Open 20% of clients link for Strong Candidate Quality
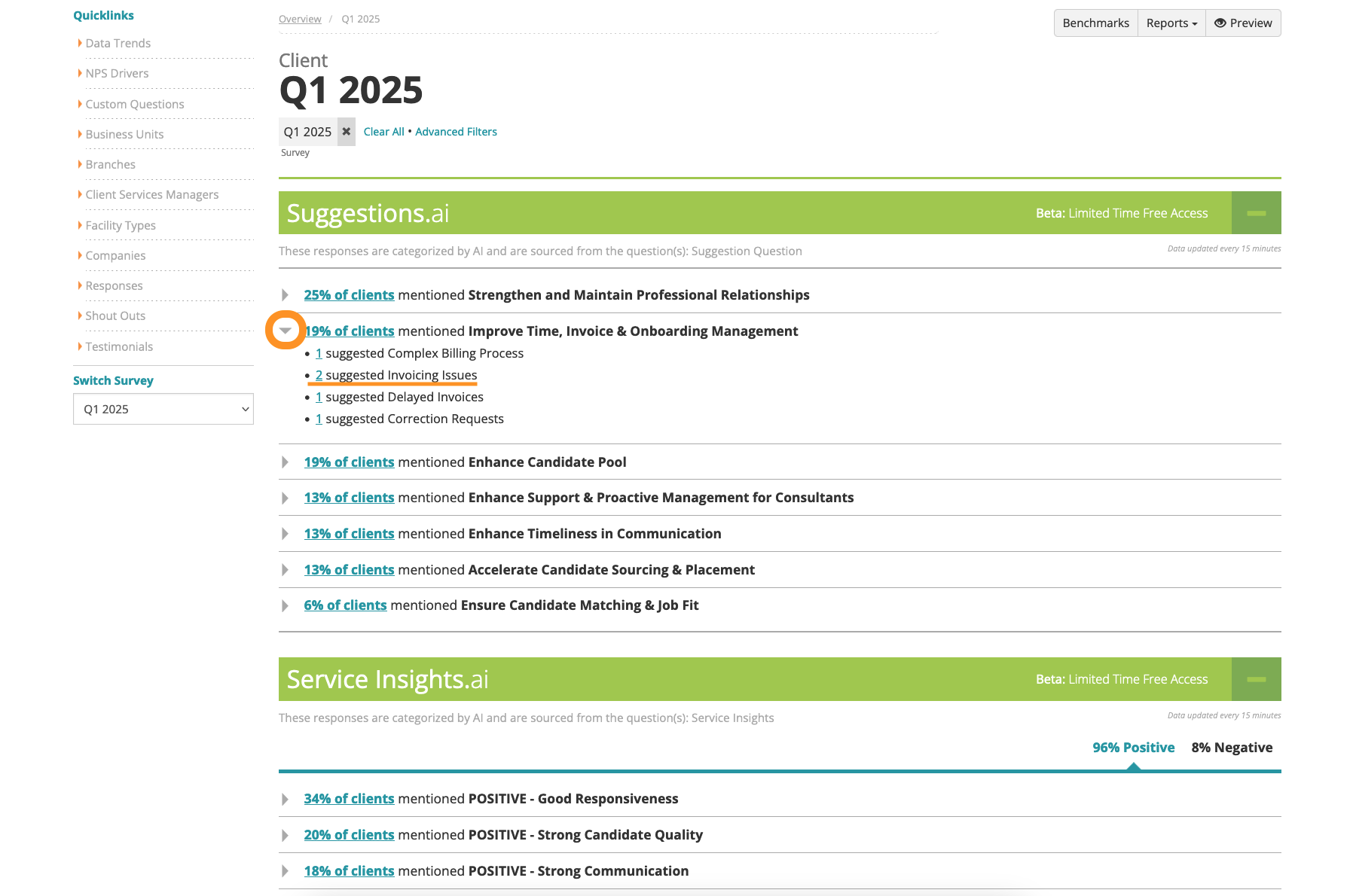Screen dimensions: 1353x896 pos(349,835)
